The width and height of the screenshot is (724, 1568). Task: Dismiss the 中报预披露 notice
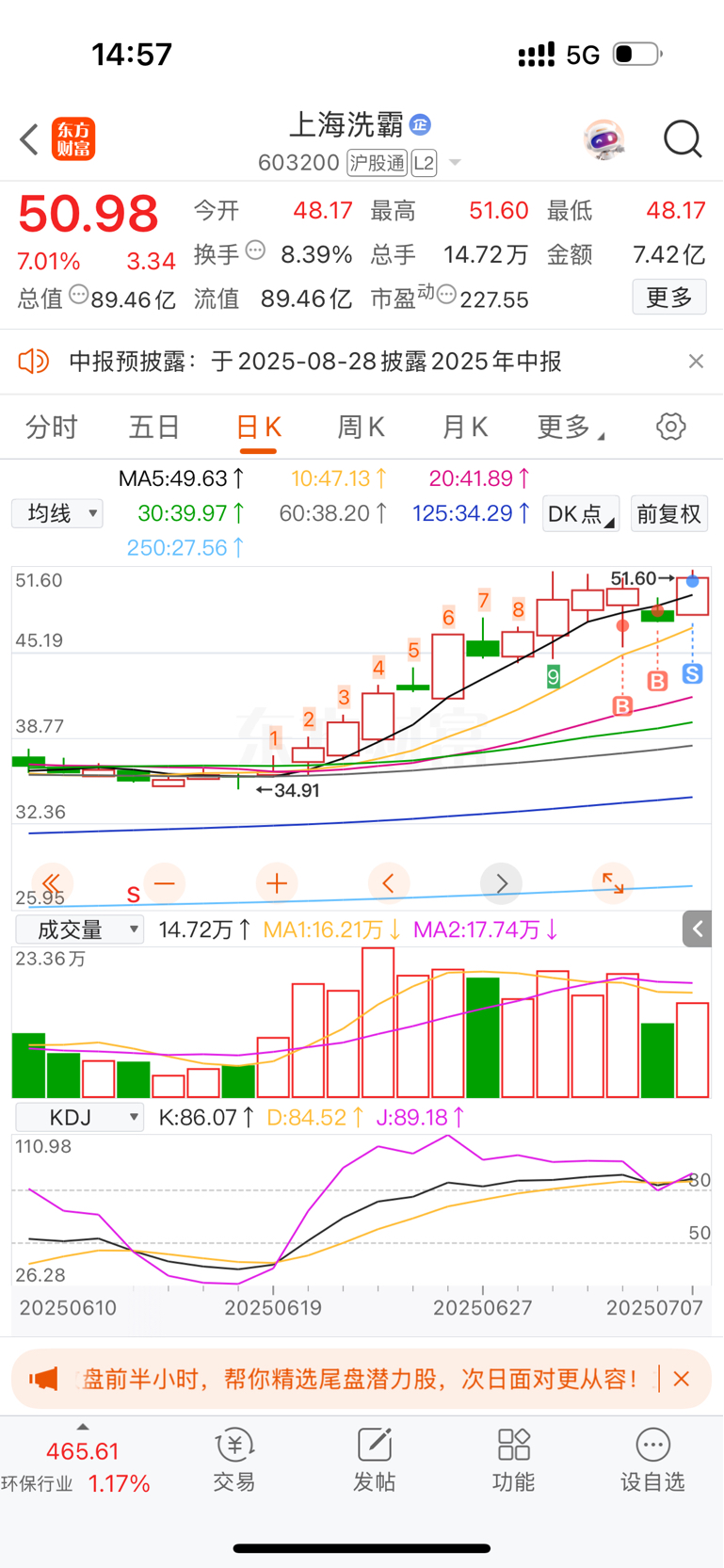(696, 361)
